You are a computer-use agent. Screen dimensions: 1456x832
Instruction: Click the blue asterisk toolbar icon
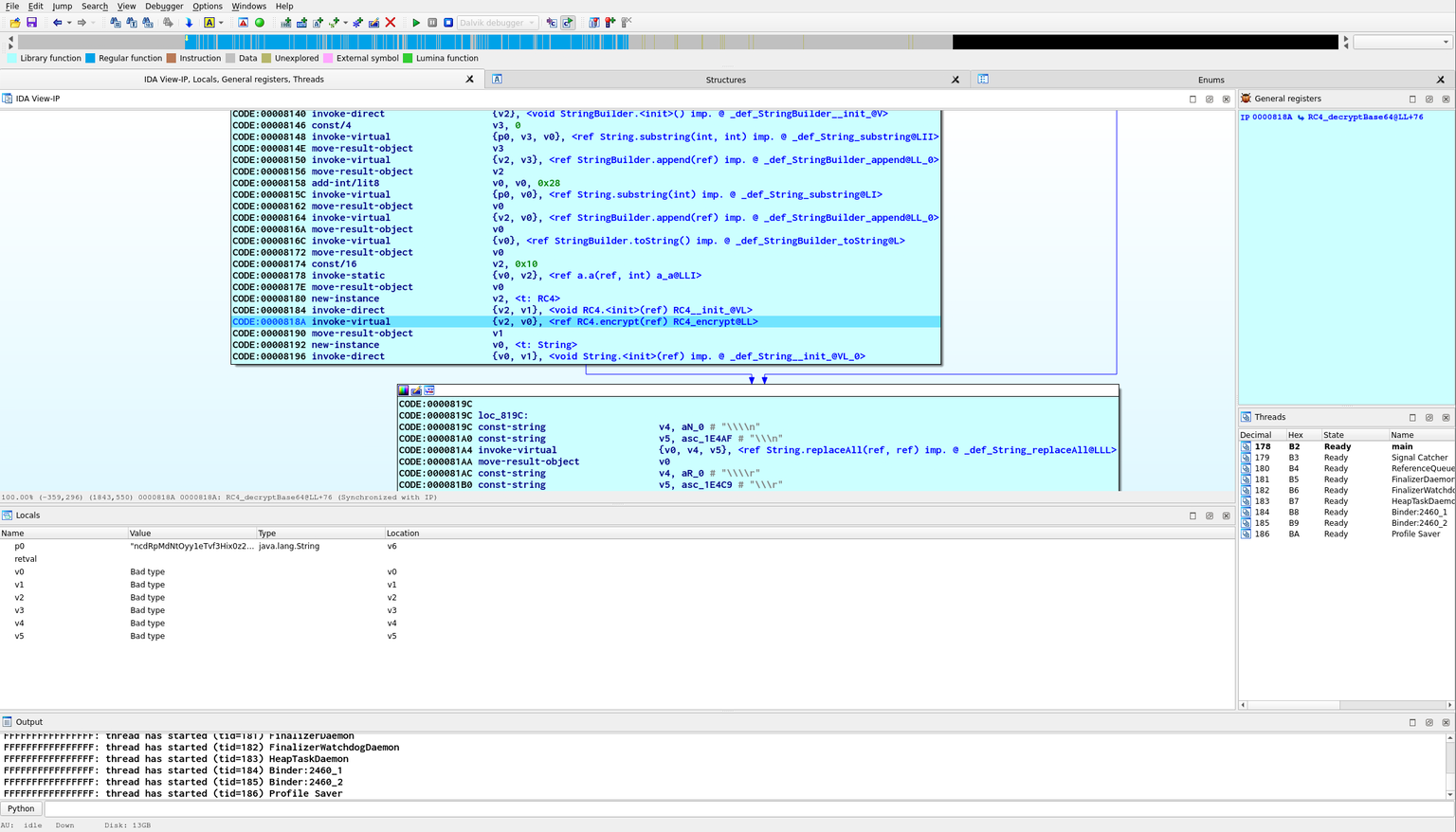[x=357, y=23]
